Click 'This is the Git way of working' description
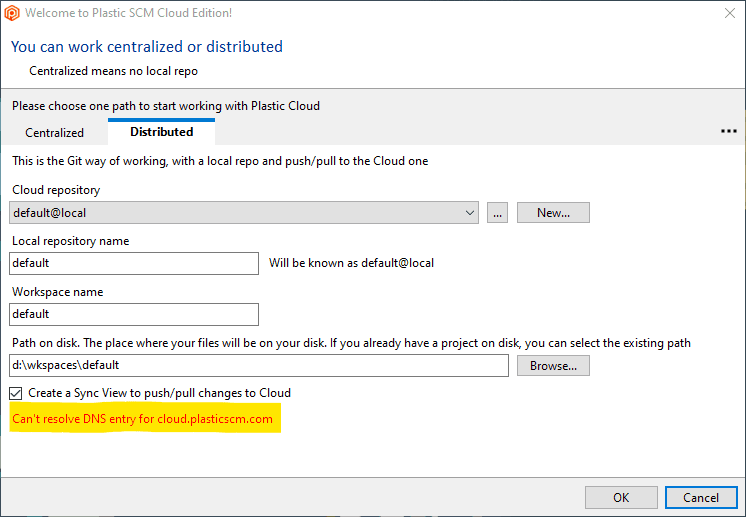Viewport: 746px width, 517px height. tap(220, 161)
